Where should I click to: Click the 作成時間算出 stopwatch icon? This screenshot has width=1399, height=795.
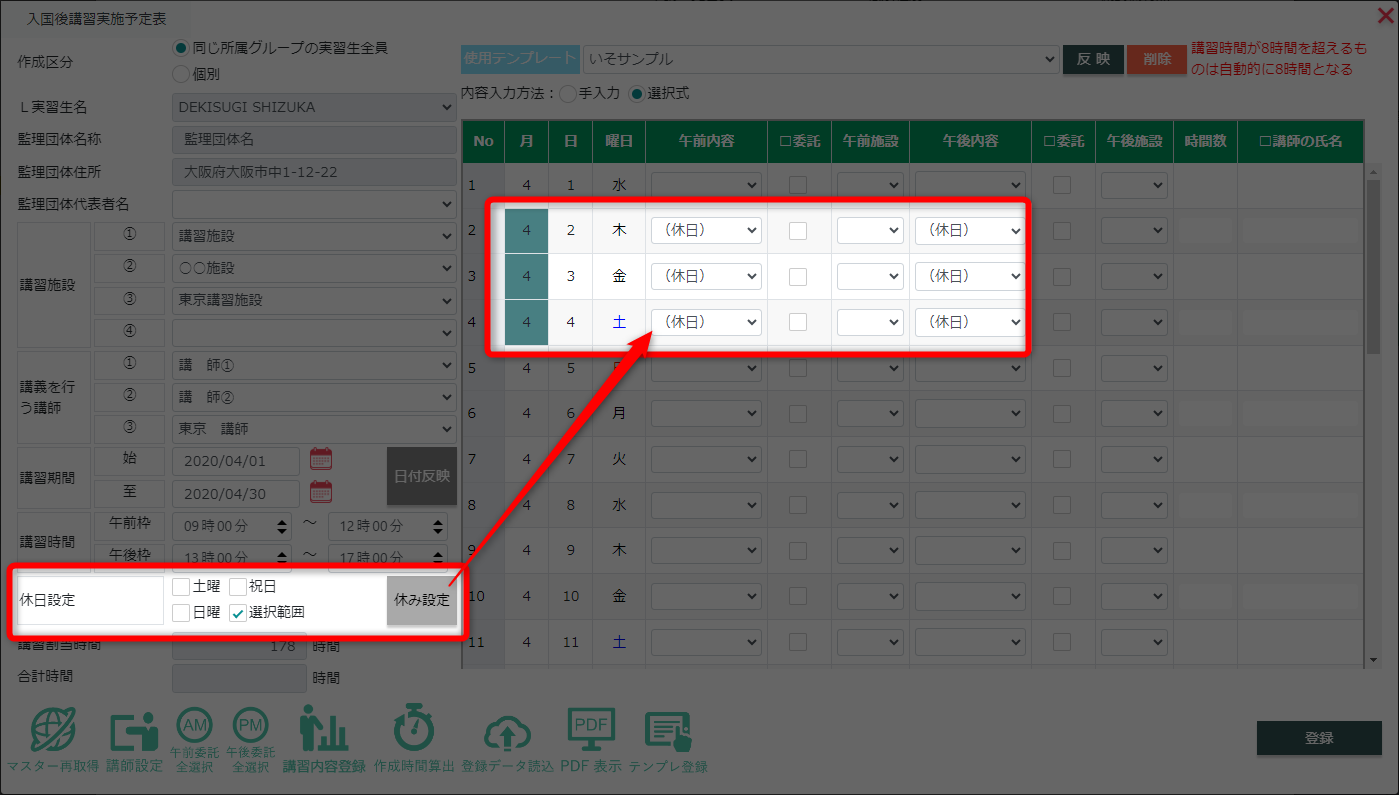(414, 732)
